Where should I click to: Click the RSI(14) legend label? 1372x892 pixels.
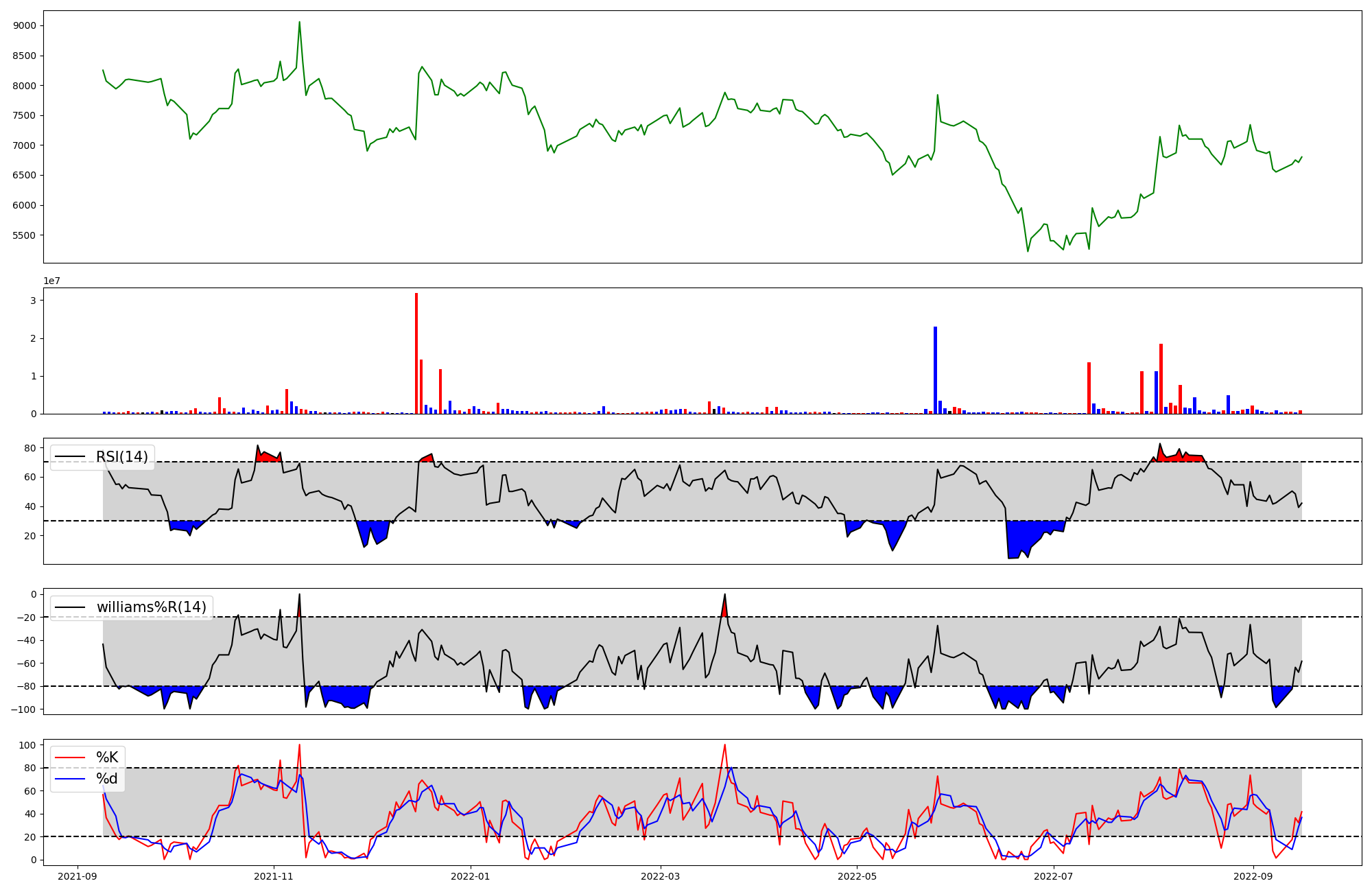click(x=121, y=457)
